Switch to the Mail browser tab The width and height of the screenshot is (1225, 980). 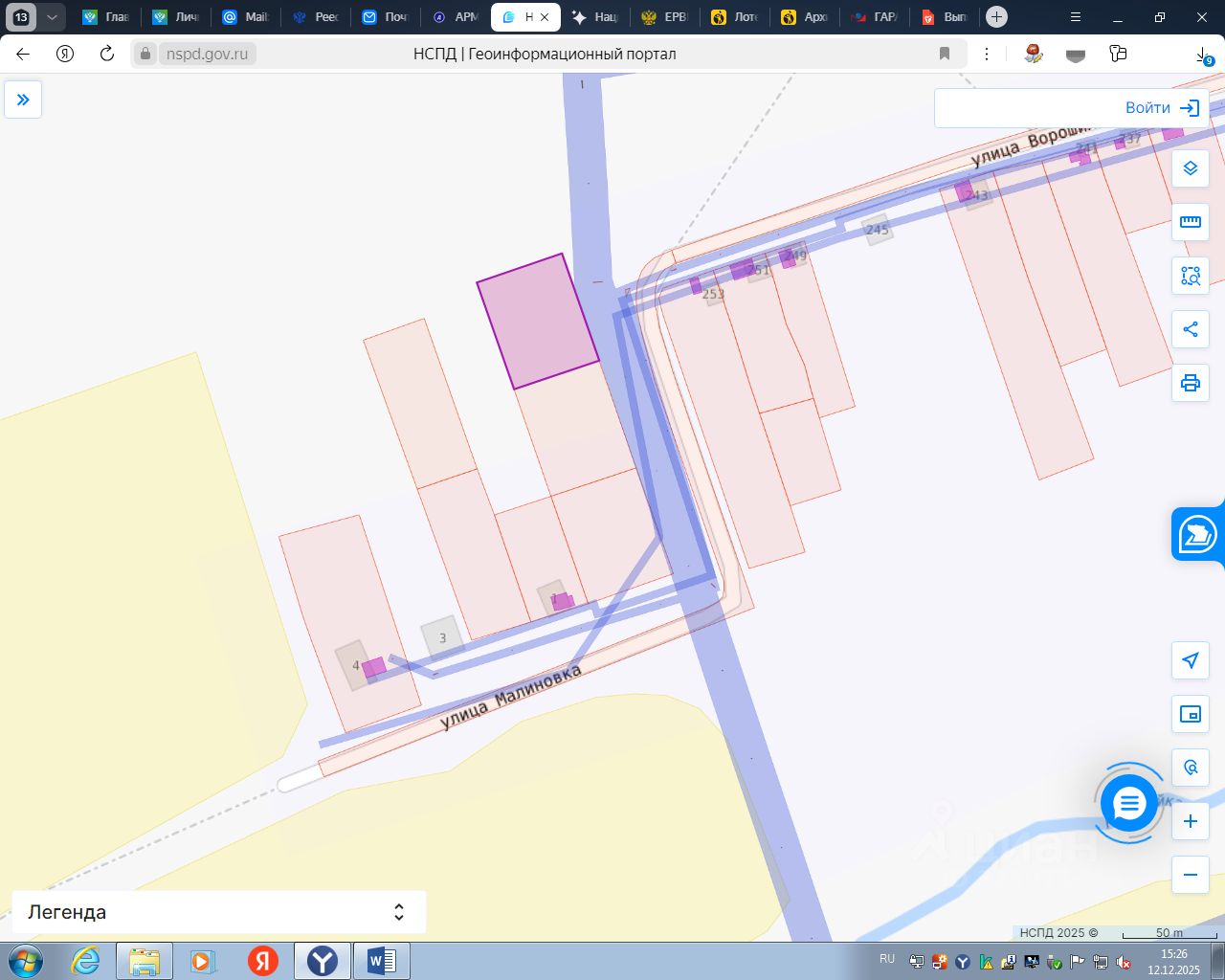tap(246, 17)
